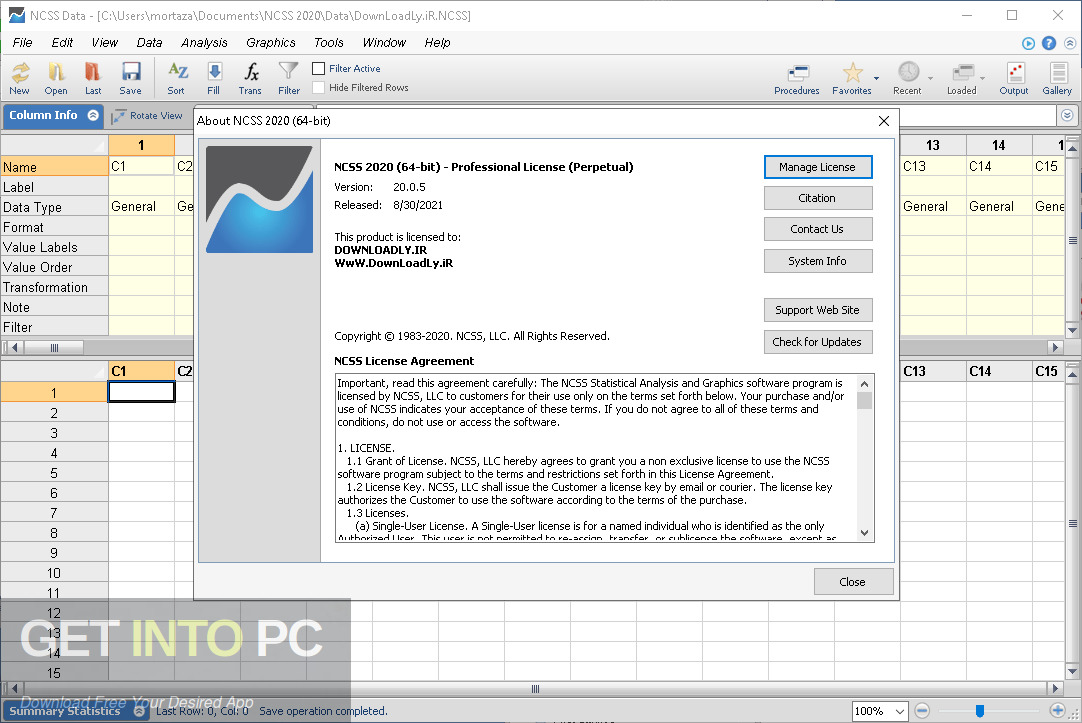Viewport: 1082px width, 723px height.
Task: Open the 100% zoom combo box
Action: [x=880, y=711]
